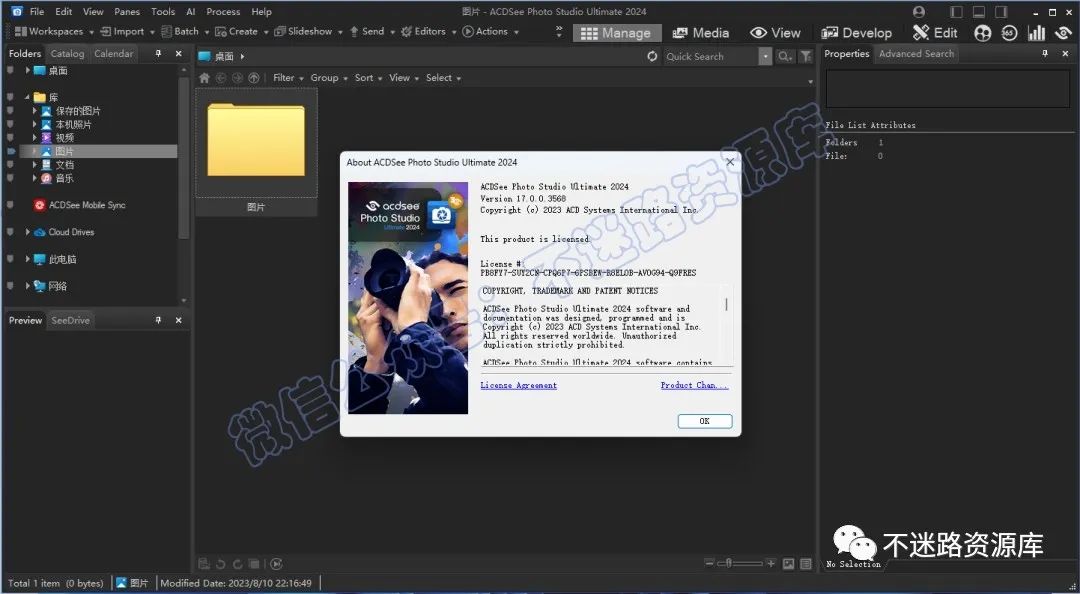Click OK in About dialog
1080x594 pixels.
[705, 421]
